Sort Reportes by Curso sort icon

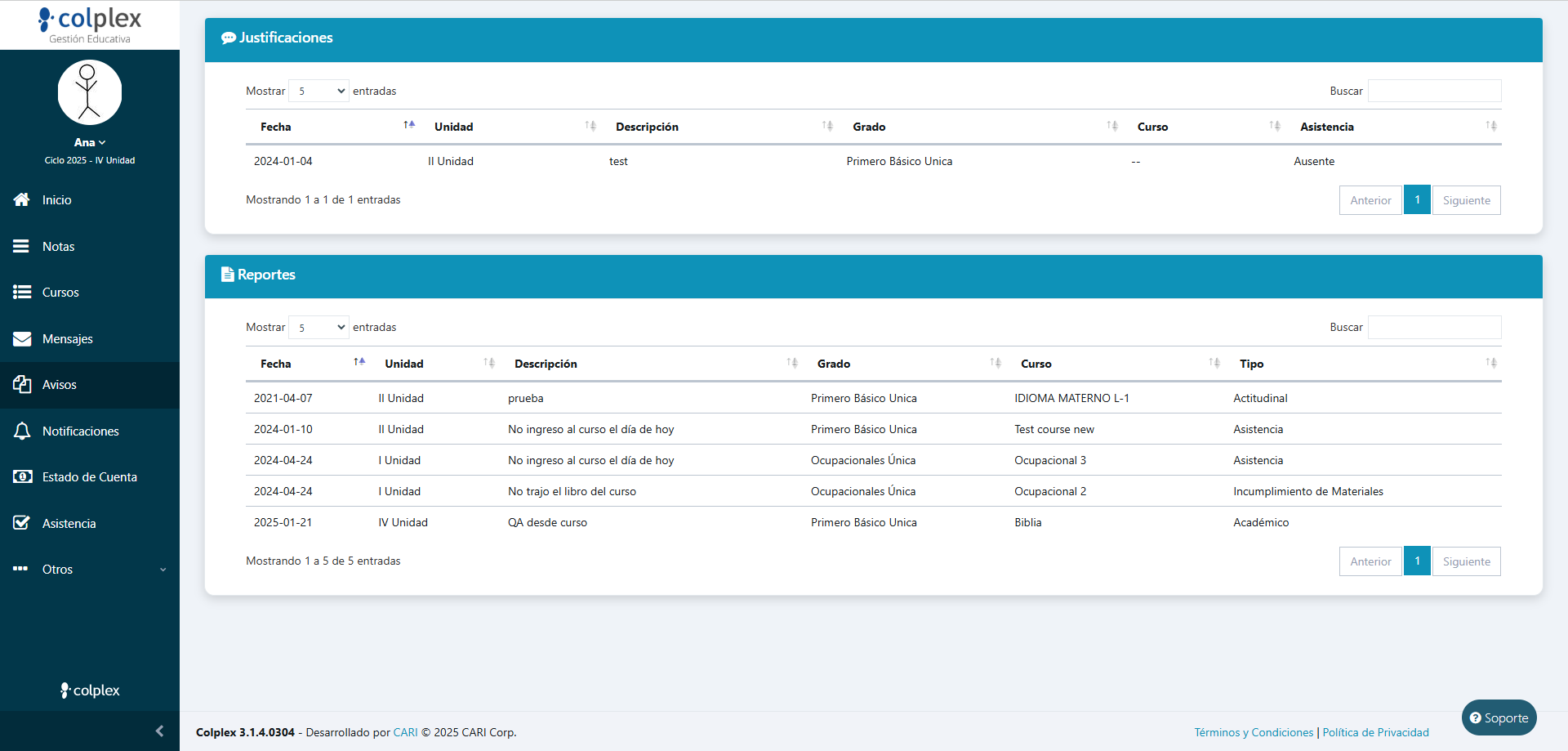1214,363
